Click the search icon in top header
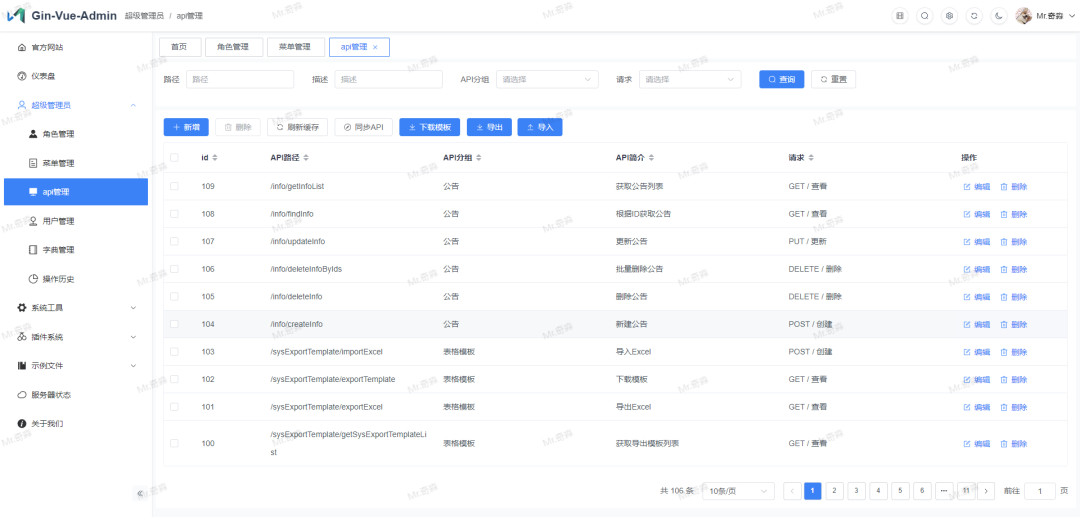Viewport: 1080px width, 517px height. 924,16
